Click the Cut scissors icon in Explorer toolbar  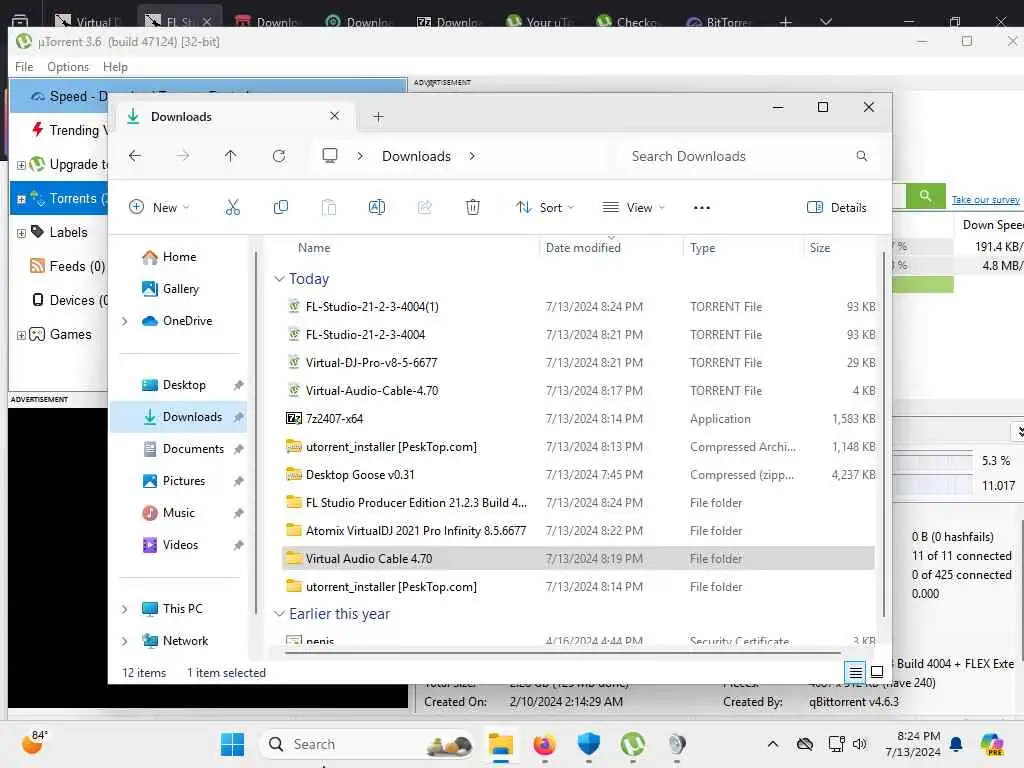click(232, 208)
